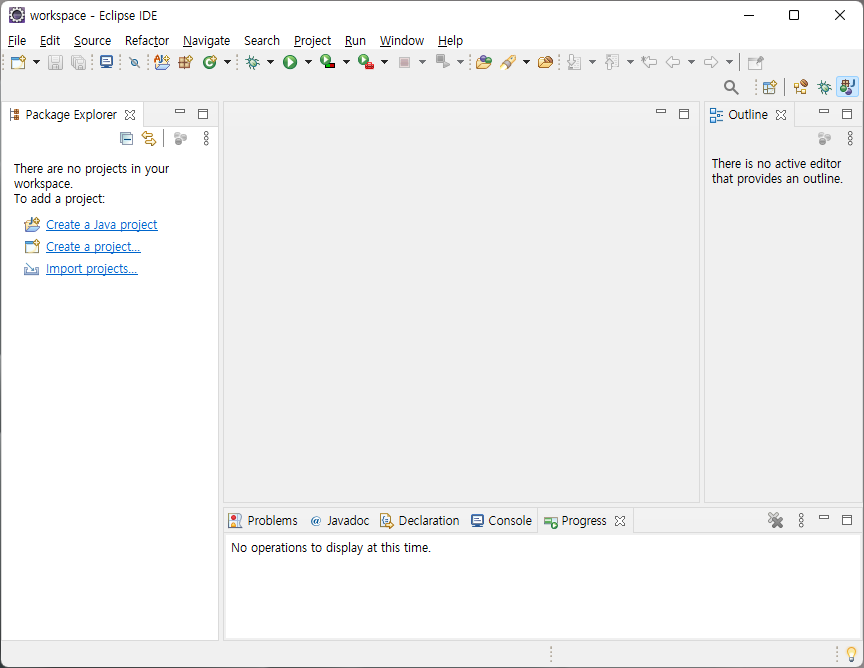Click the Create a Java project link
The height and width of the screenshot is (668, 864).
click(102, 225)
